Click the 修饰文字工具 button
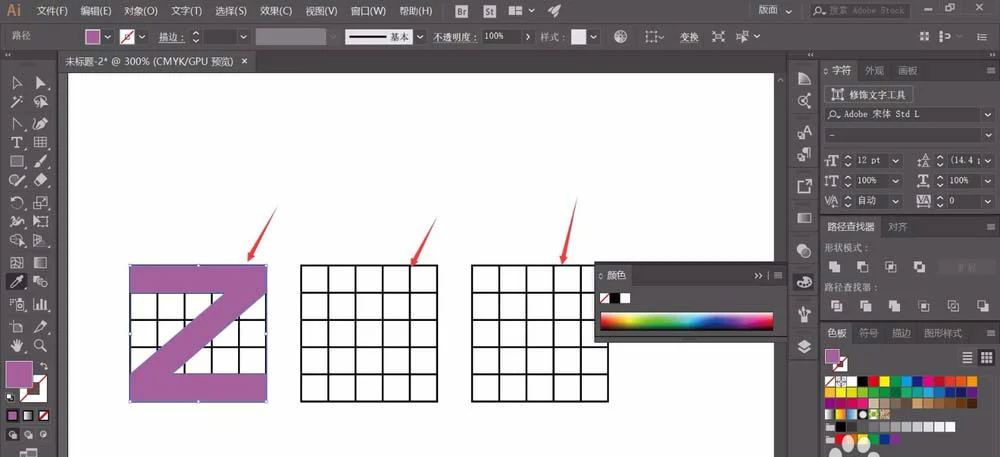Image resolution: width=1000 pixels, height=457 pixels. pos(869,95)
